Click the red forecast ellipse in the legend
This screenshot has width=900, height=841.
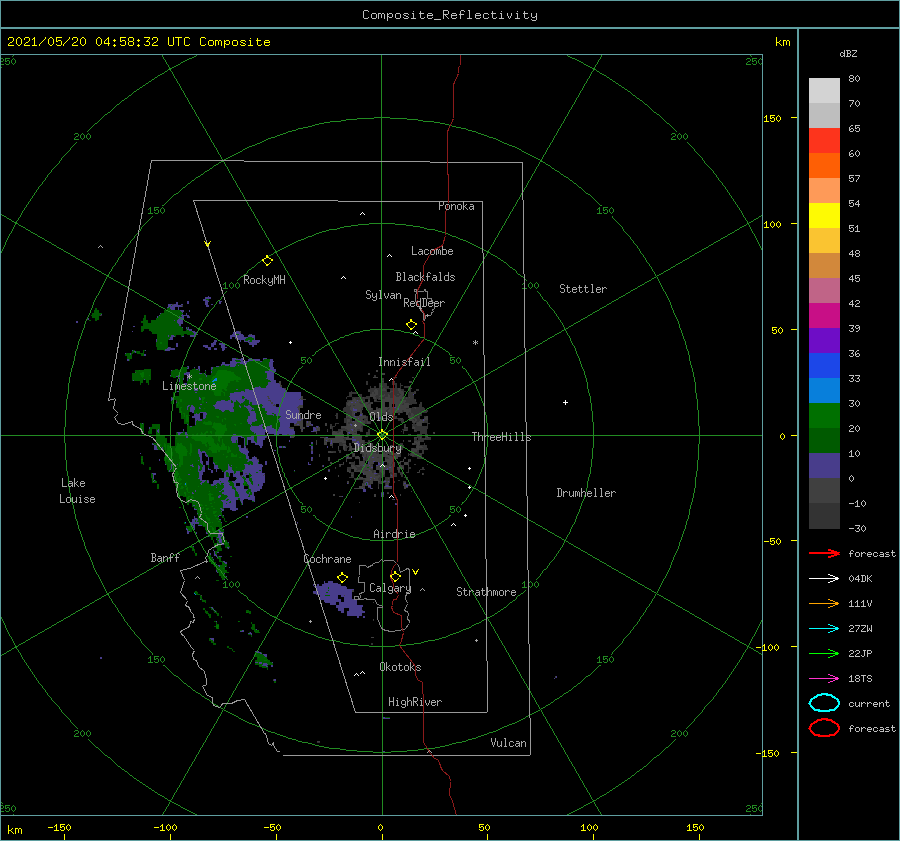pos(824,728)
